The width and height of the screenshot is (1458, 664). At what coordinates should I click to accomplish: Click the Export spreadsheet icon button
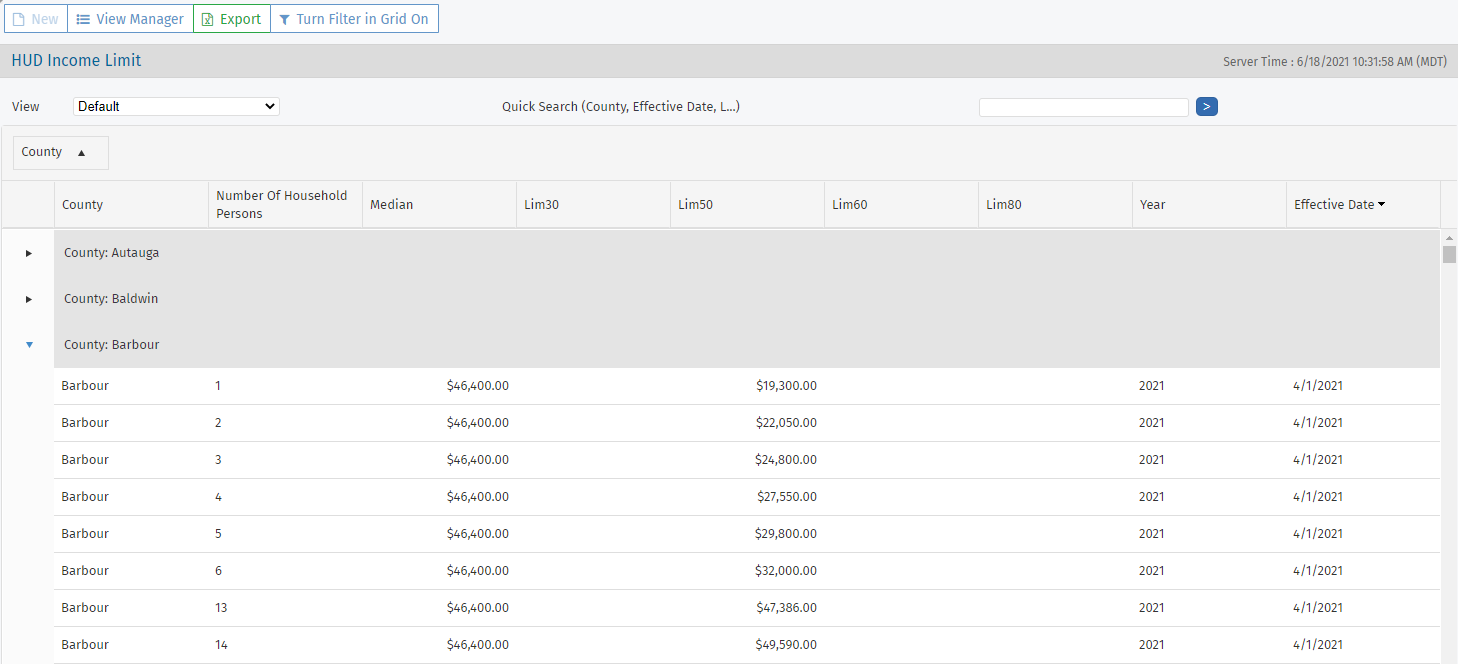tap(231, 19)
